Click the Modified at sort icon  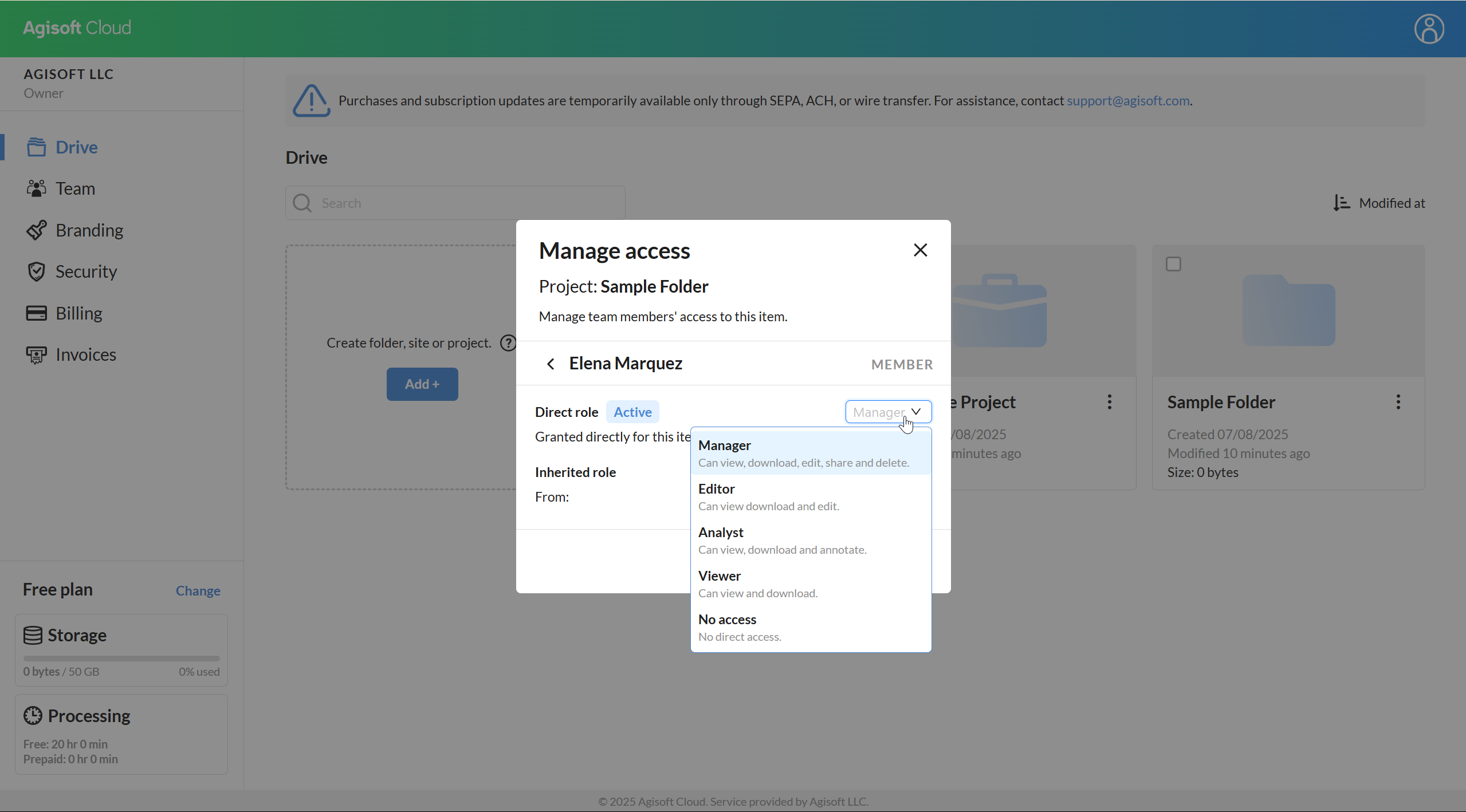click(1341, 203)
